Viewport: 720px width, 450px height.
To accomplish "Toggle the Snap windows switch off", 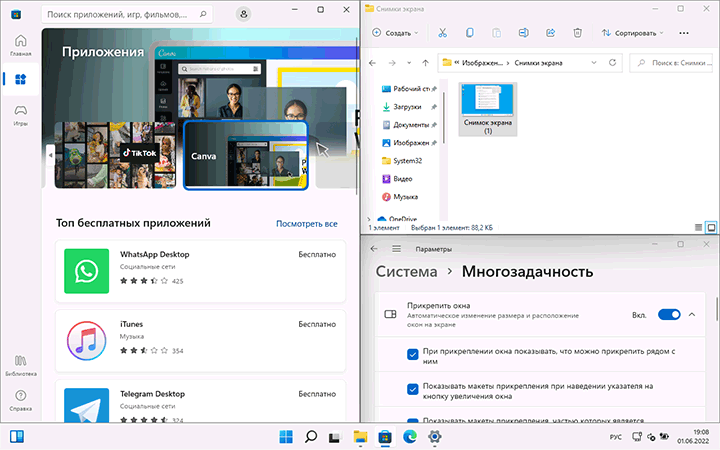I will (x=669, y=315).
